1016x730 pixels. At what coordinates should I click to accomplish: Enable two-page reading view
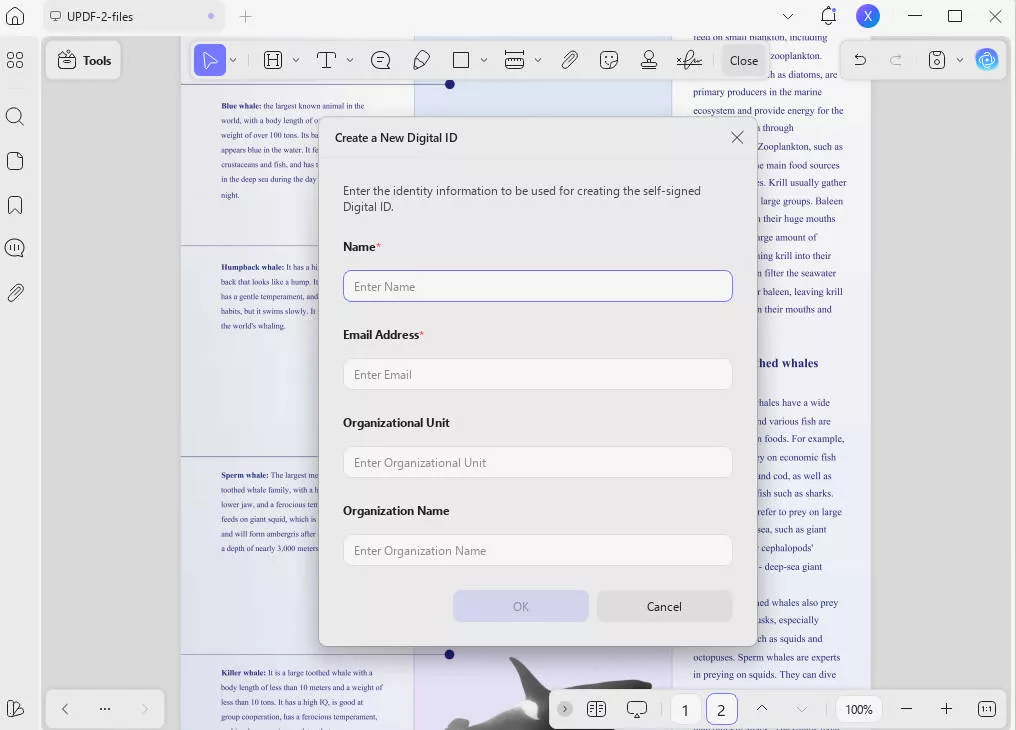pos(596,709)
